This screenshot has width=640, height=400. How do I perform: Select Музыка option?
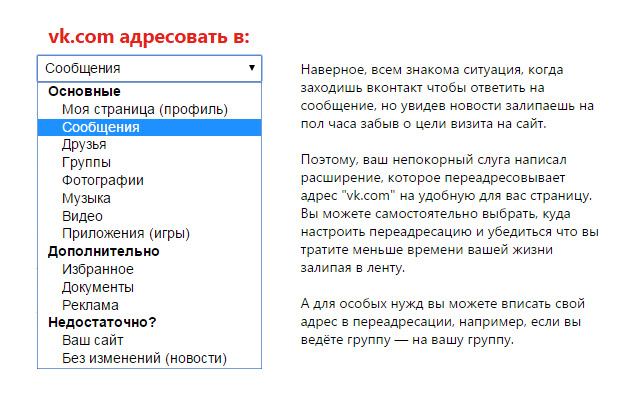click(x=149, y=198)
